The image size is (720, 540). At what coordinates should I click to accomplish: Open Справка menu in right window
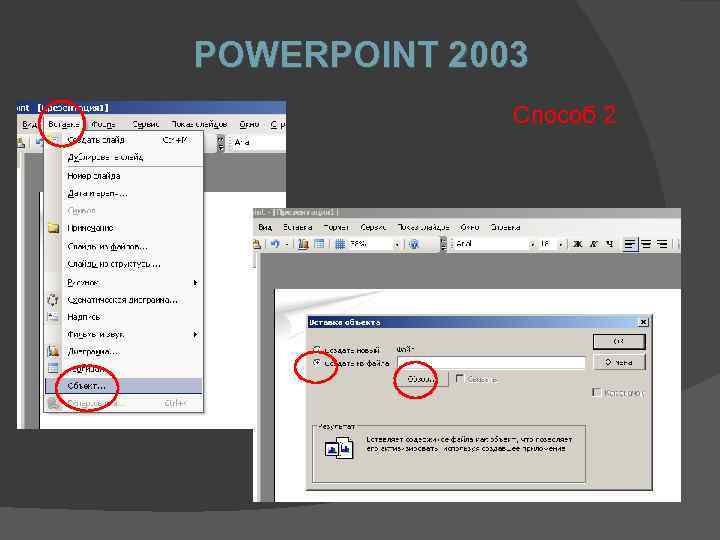coord(505,227)
